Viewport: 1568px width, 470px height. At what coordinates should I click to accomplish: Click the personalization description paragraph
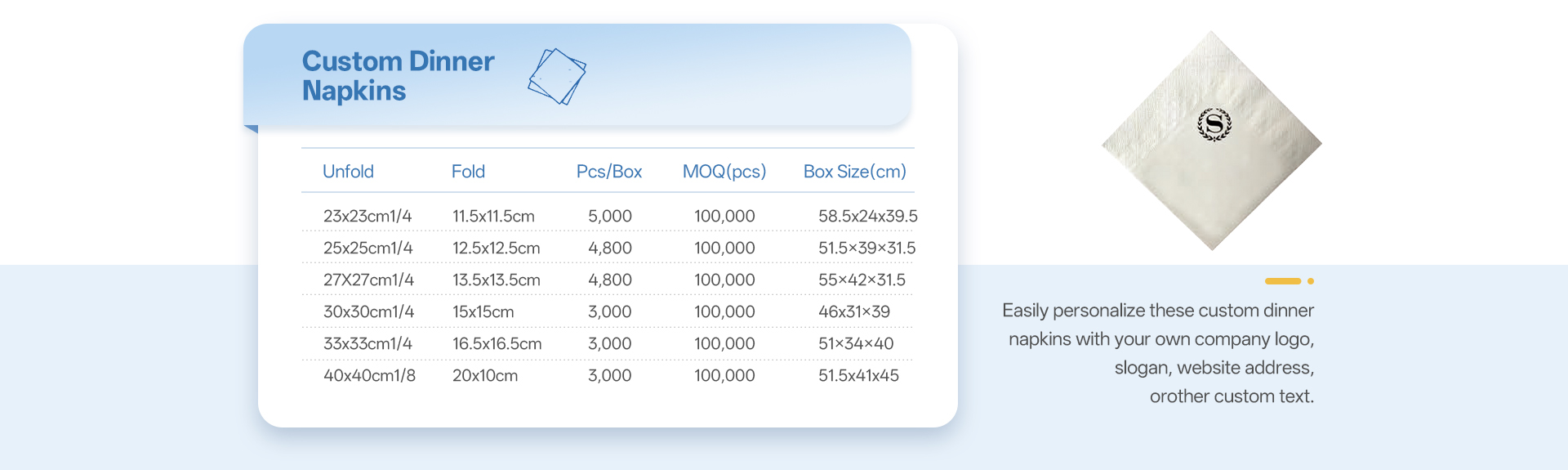tap(1158, 353)
